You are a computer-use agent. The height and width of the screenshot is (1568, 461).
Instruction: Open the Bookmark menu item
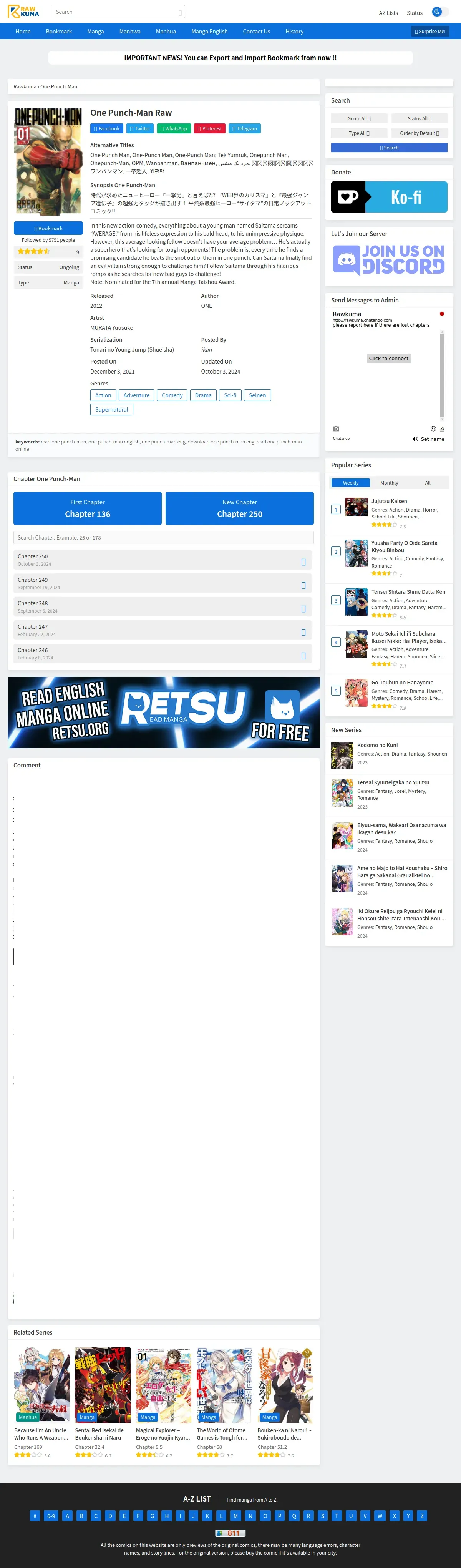click(59, 31)
